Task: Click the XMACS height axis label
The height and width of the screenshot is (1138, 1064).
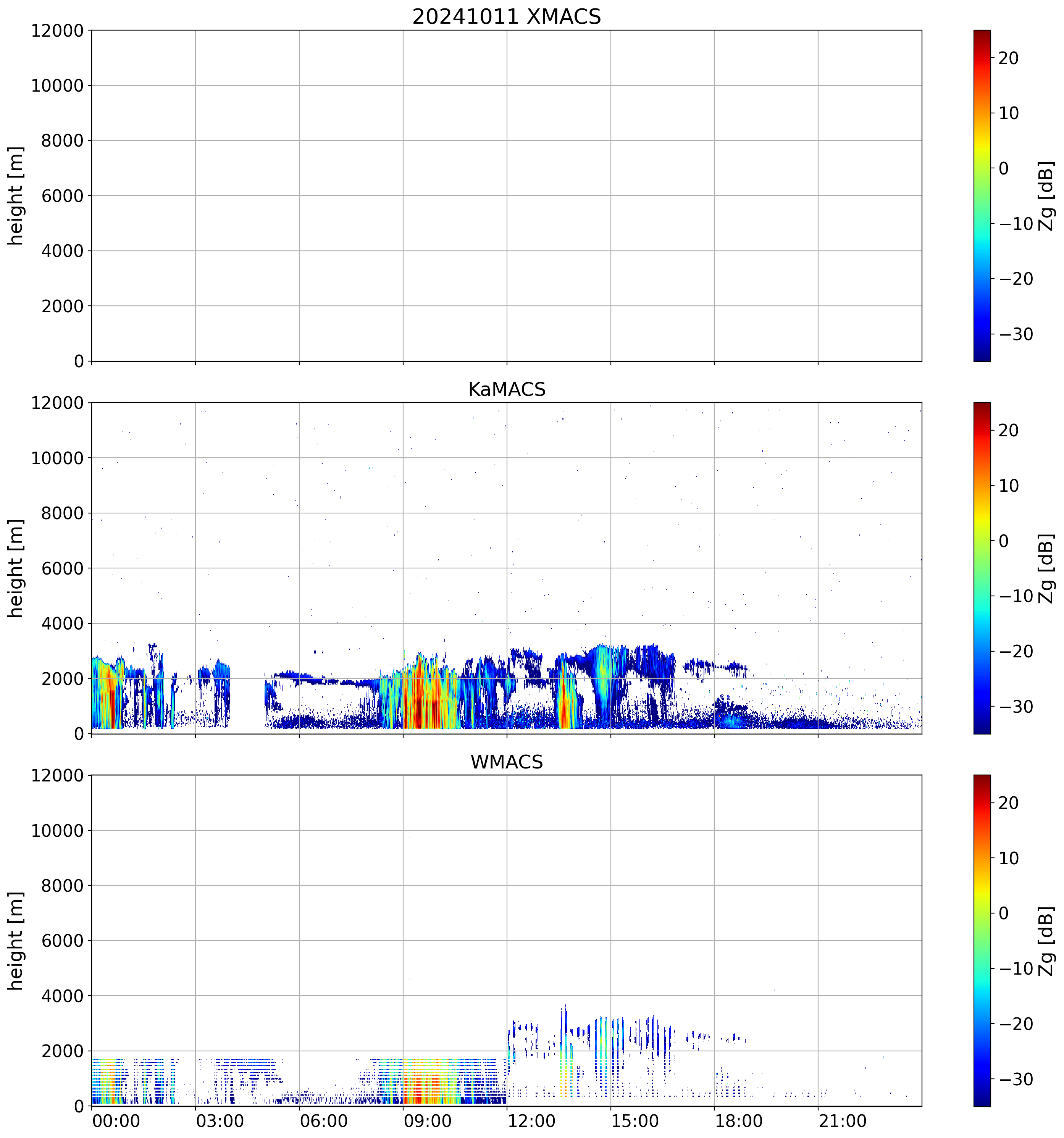Action: pos(15,195)
